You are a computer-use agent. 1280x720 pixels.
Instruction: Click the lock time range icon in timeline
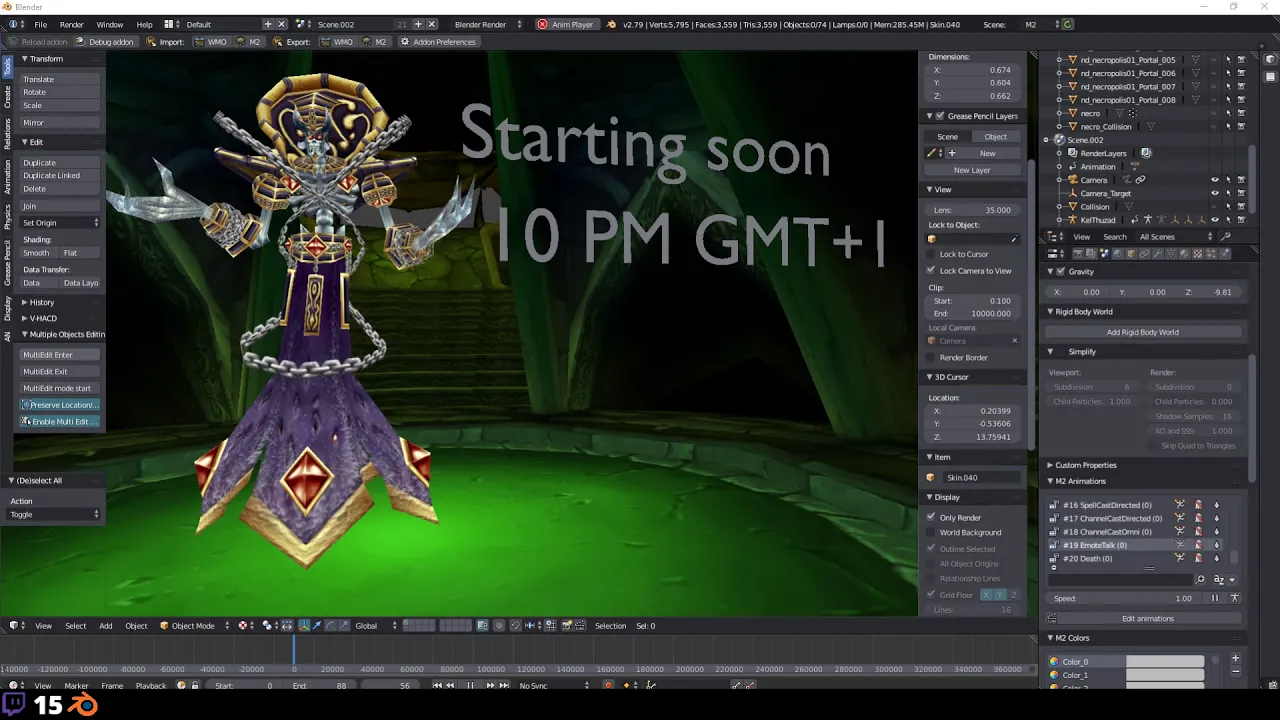(195, 685)
